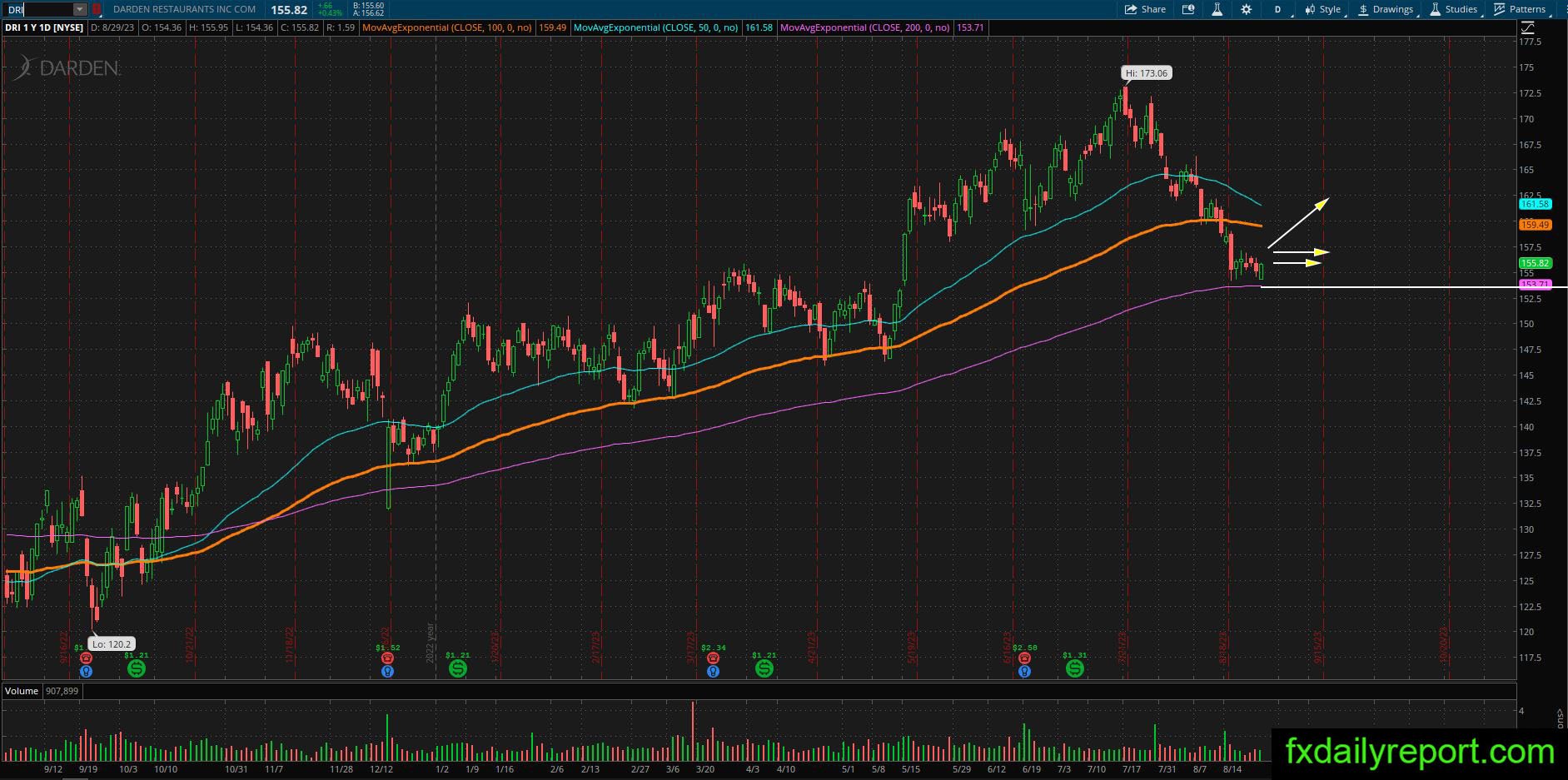This screenshot has height=780, width=1568.
Task: Open the Edit Studies flask icon
Action: point(1217,9)
